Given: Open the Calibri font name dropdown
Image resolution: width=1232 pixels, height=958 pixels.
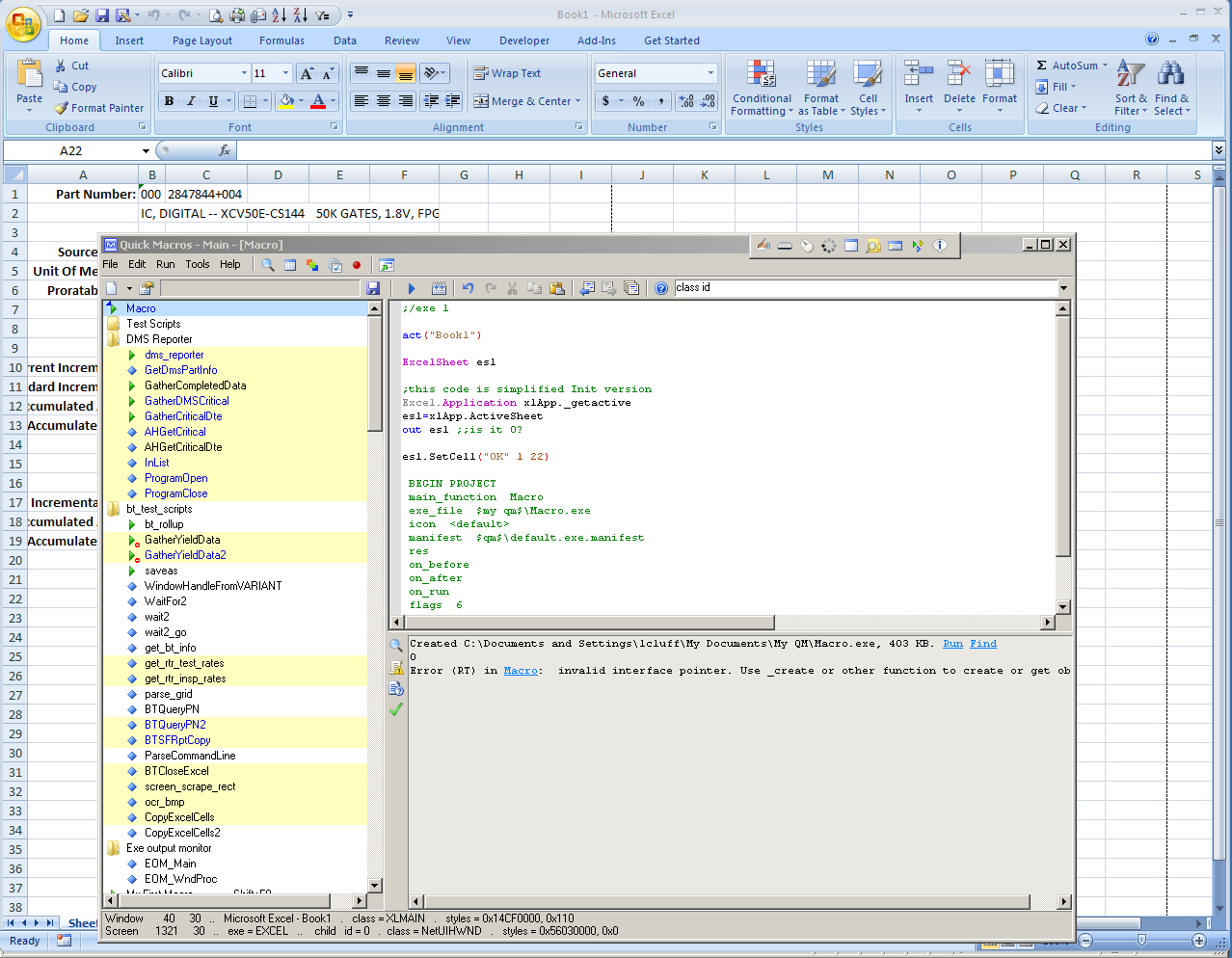Looking at the screenshot, I should pos(244,73).
